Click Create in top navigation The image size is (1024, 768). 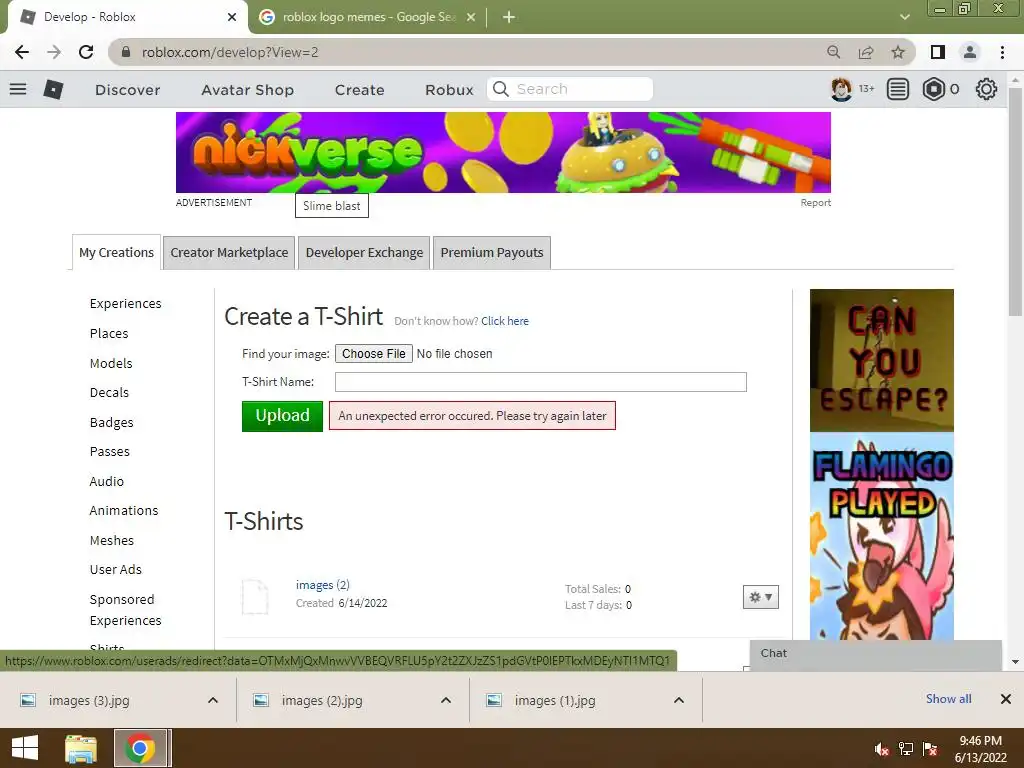pos(360,89)
